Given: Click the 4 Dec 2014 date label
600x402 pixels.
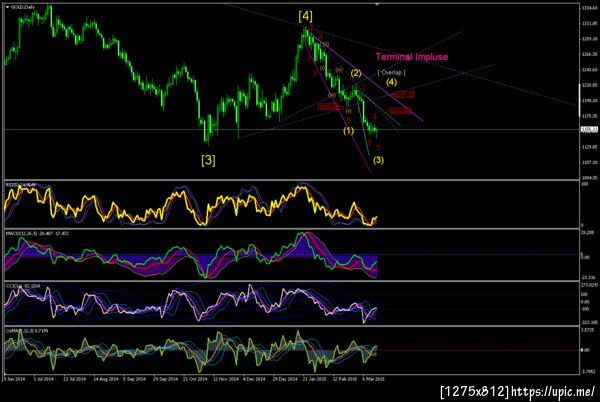Looking at the screenshot, I should (x=254, y=379).
